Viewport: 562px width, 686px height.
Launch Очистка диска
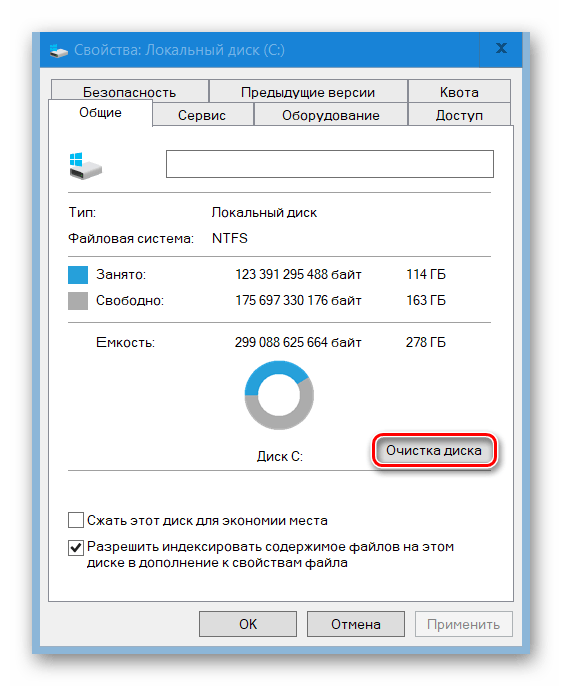tap(434, 451)
